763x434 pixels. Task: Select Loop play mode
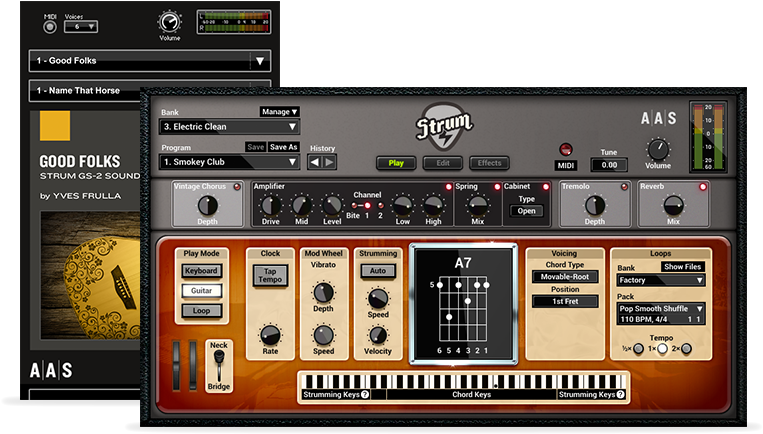[201, 311]
